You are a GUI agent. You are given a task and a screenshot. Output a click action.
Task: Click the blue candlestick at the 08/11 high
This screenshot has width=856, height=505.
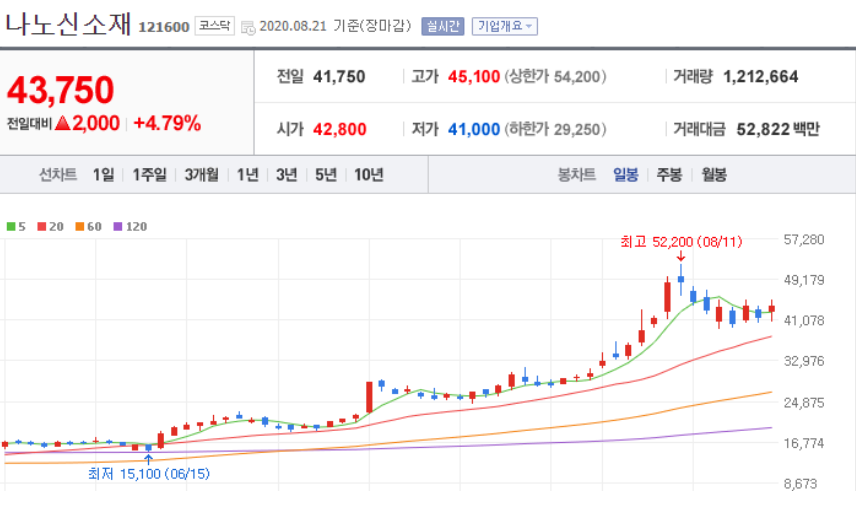point(681,279)
